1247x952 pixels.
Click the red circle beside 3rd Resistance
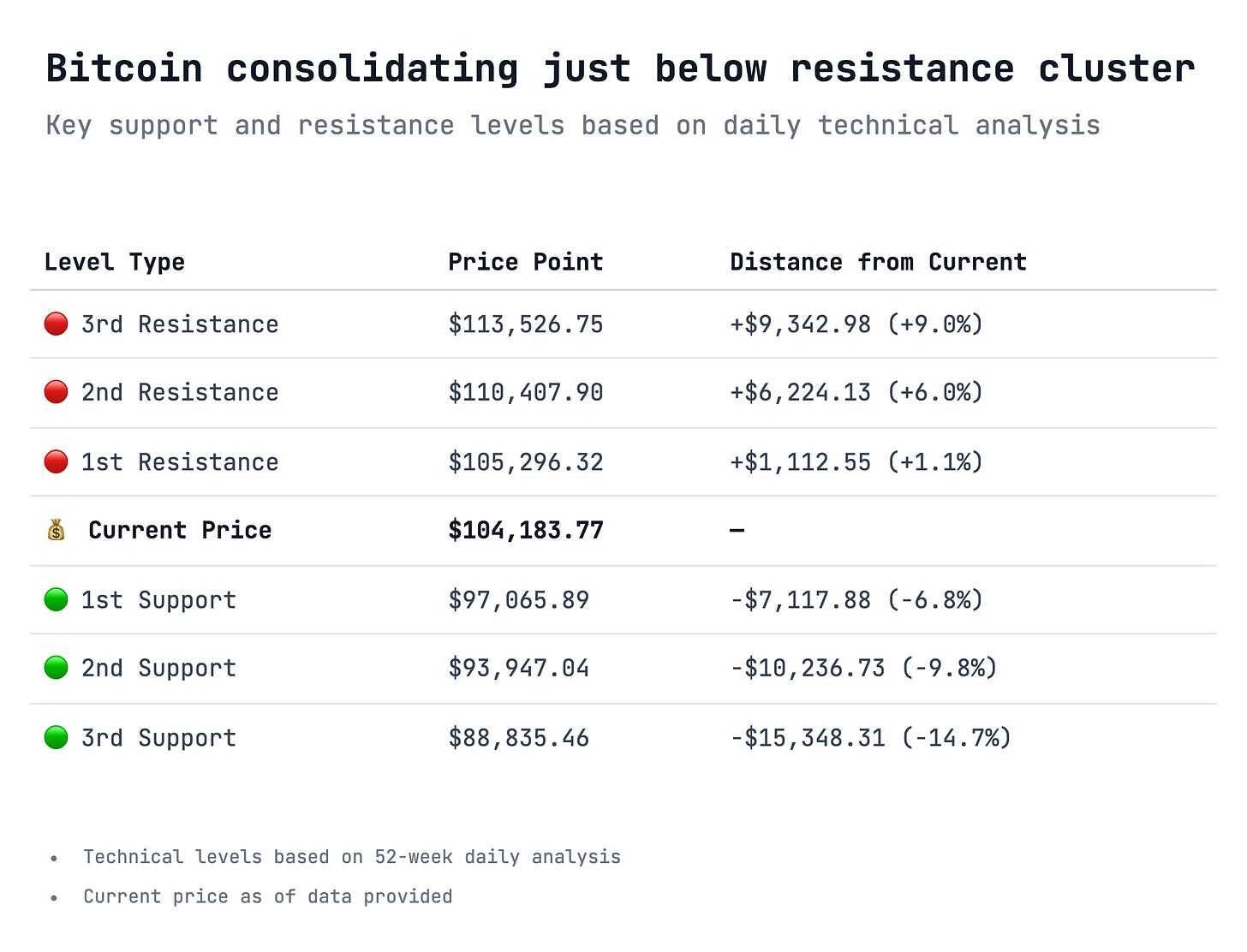pyautogui.click(x=56, y=324)
